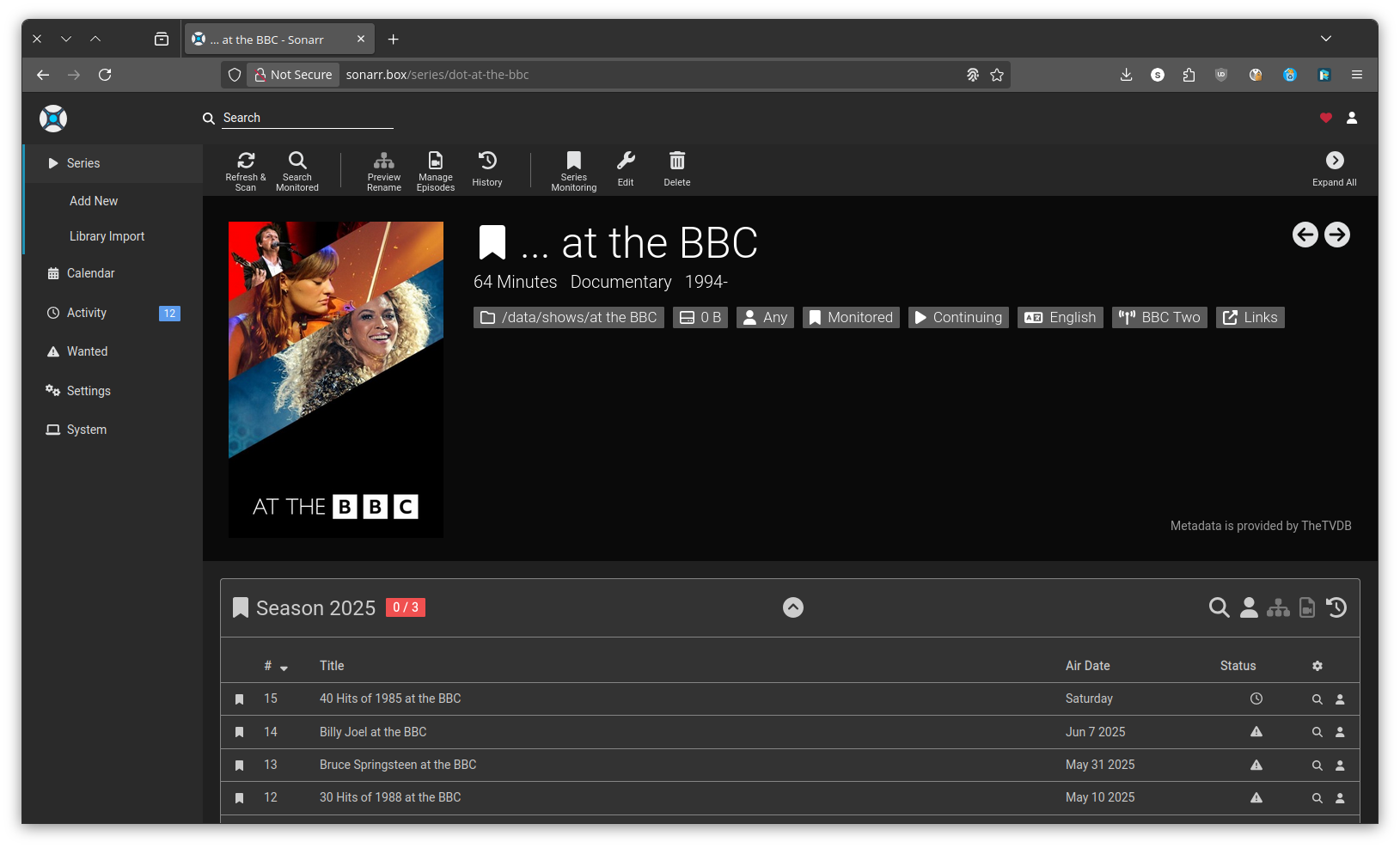Collapse the Season 2025 panel
The height and width of the screenshot is (848, 1400).
793,607
